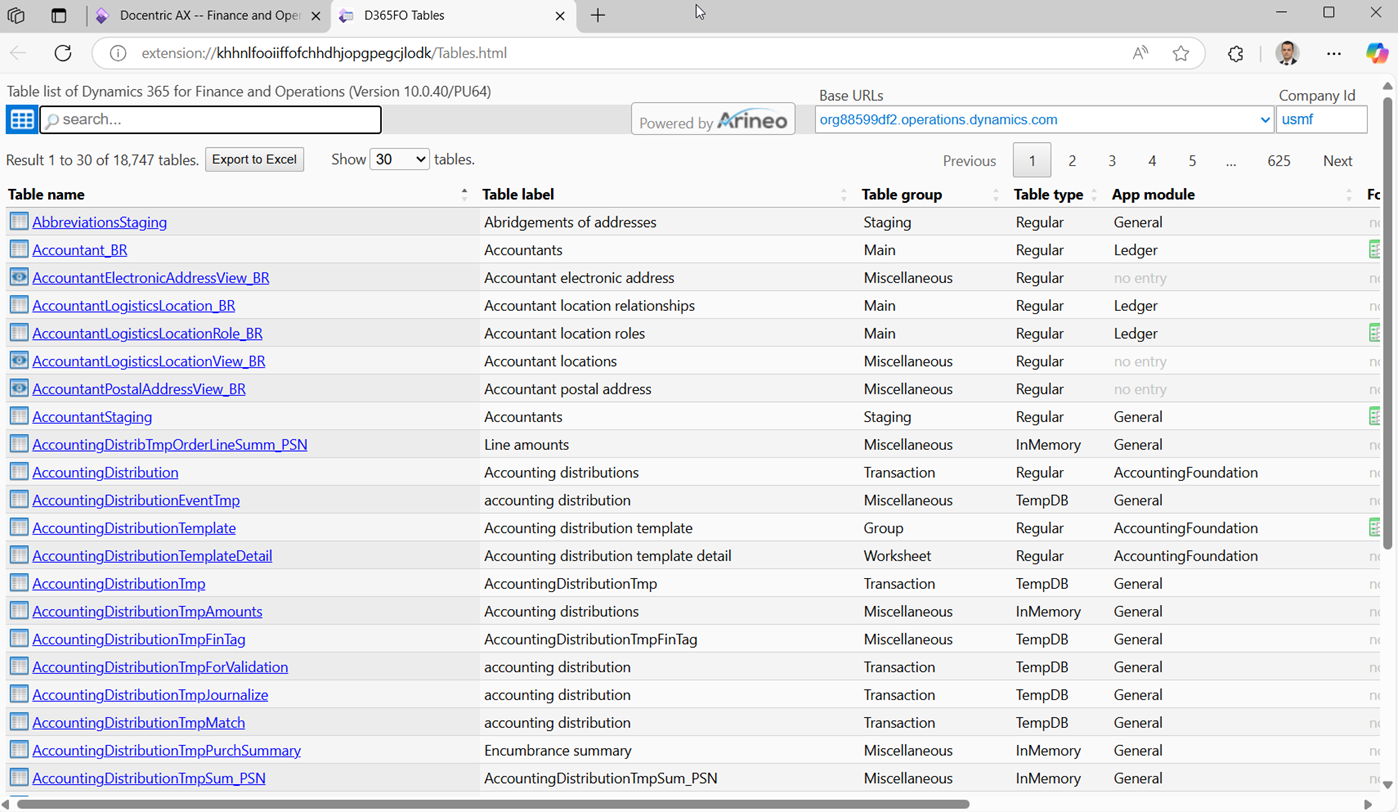The width and height of the screenshot is (1398, 812).
Task: Jump to page 625 of results
Action: 1279,161
